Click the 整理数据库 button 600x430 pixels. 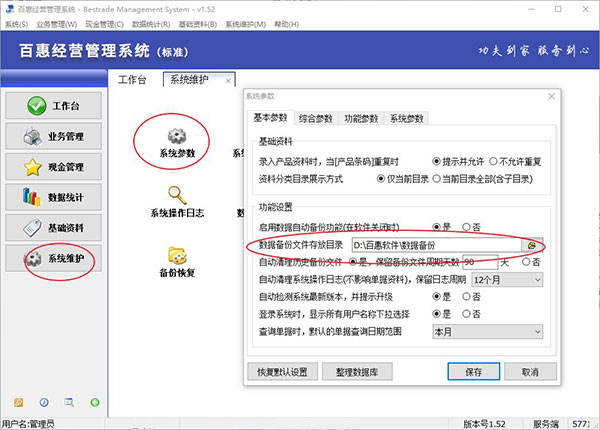[x=357, y=371]
